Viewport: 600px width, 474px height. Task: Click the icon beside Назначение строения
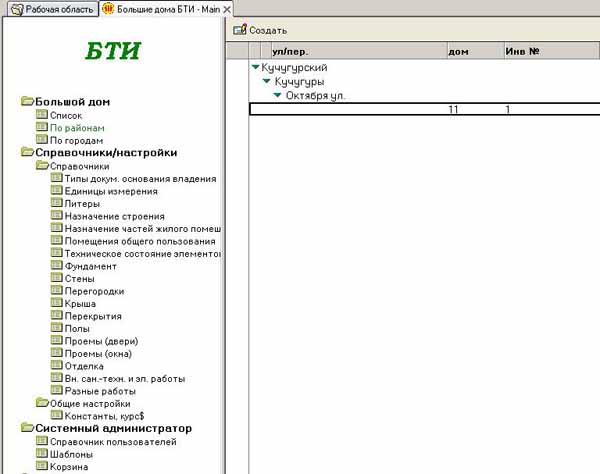click(57, 215)
